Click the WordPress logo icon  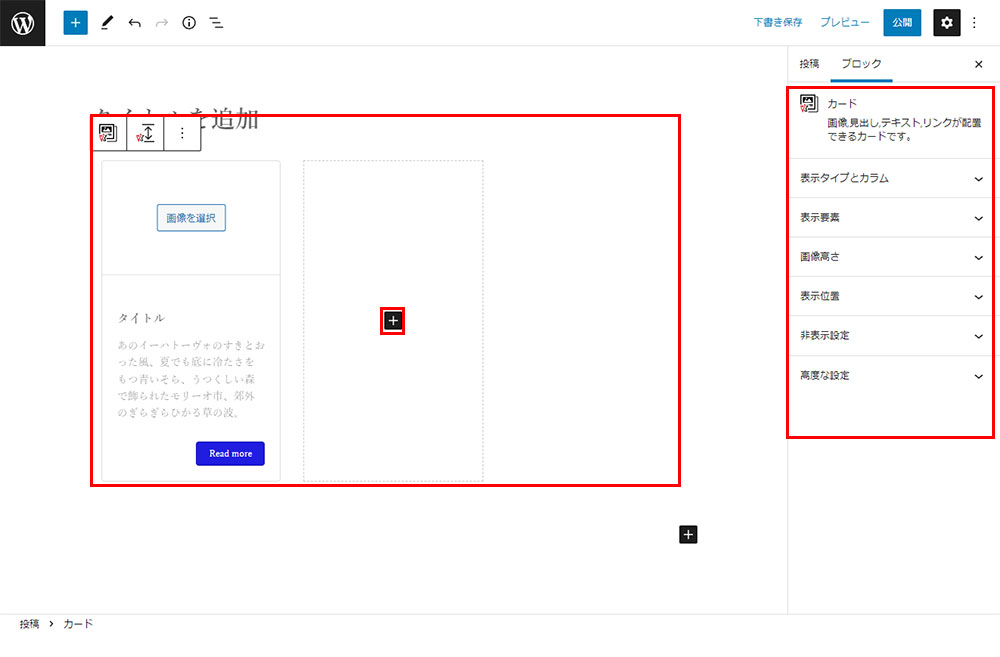tap(22, 22)
